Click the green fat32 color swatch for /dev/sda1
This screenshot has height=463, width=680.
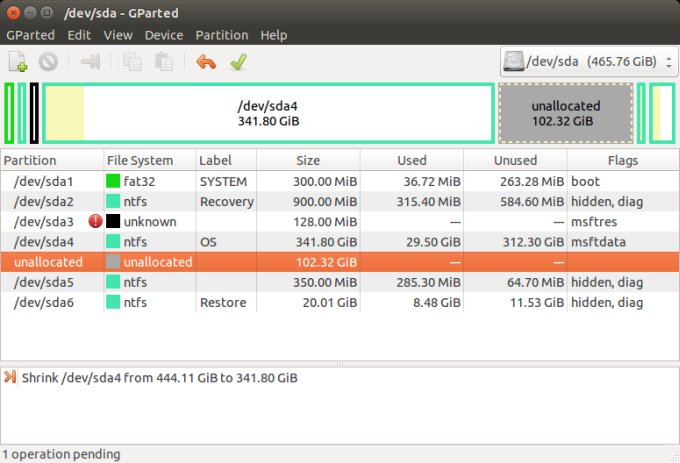113,181
